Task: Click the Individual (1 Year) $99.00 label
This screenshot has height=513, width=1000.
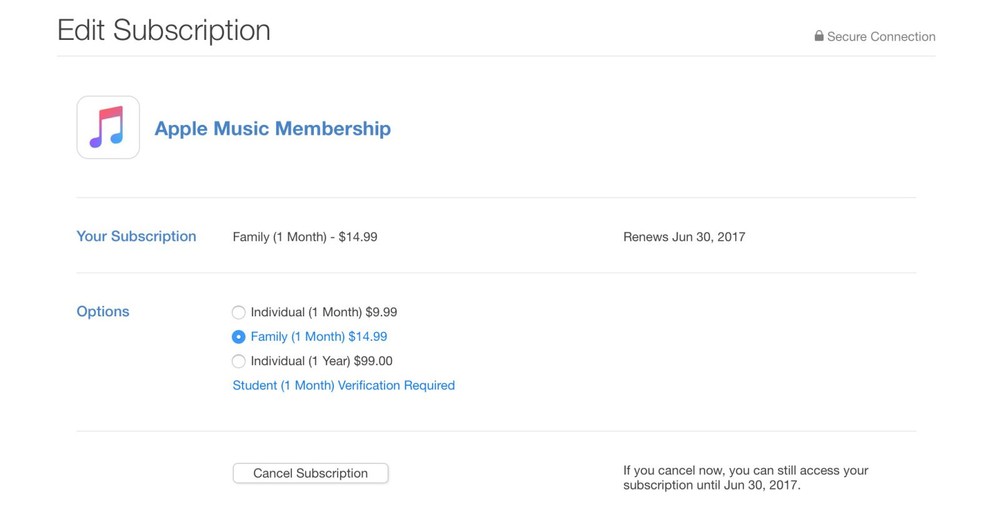Action: (321, 361)
